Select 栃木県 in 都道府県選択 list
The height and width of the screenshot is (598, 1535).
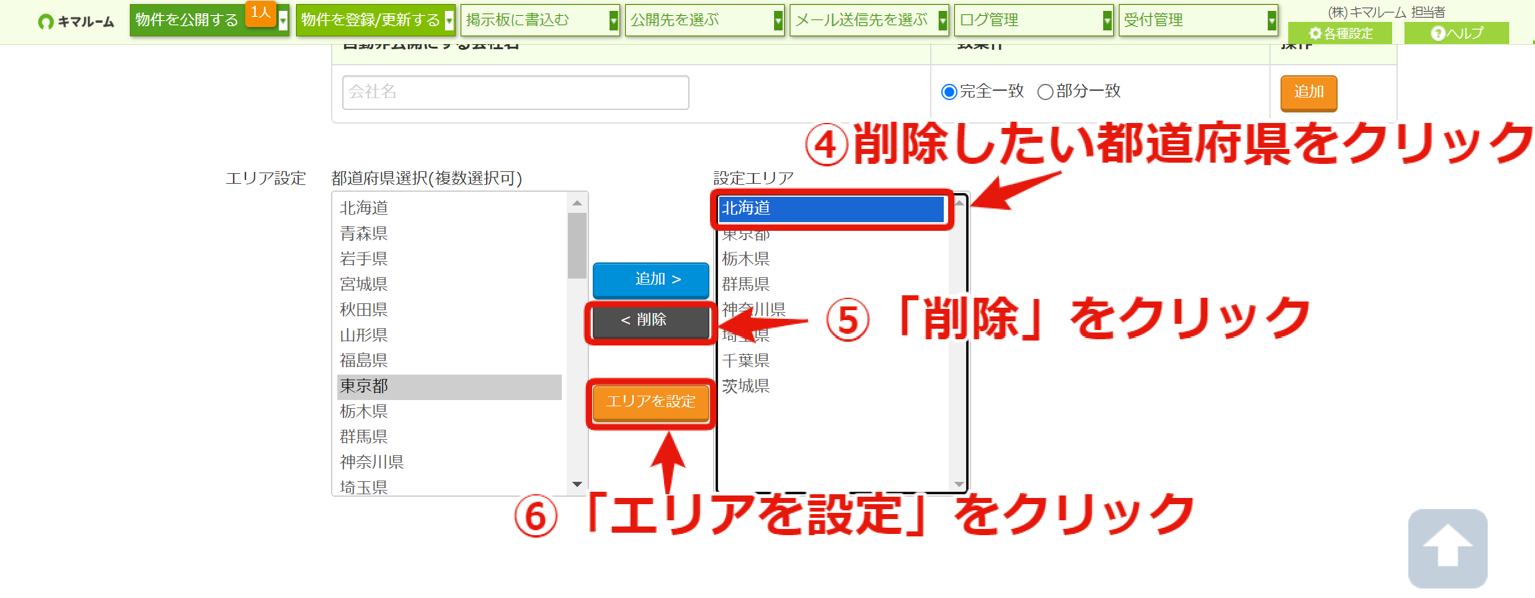point(449,412)
